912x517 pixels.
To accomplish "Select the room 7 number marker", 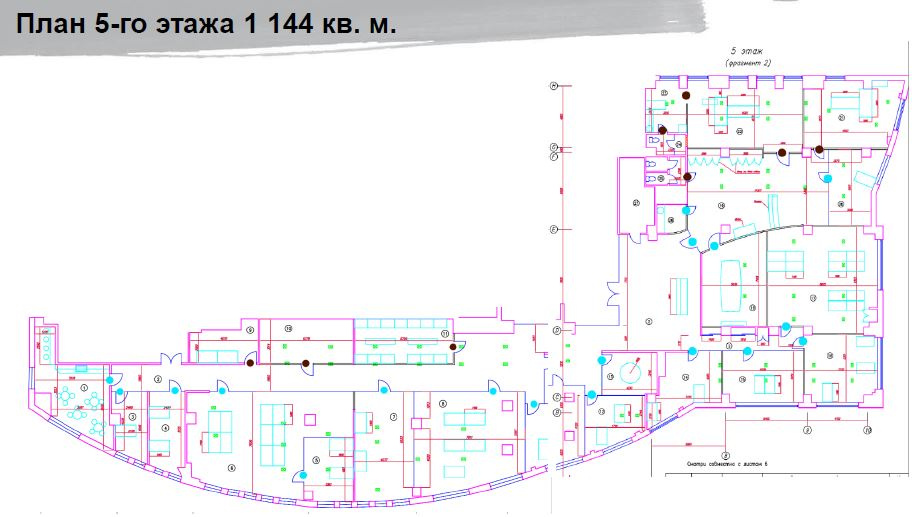I will pyautogui.click(x=394, y=416).
